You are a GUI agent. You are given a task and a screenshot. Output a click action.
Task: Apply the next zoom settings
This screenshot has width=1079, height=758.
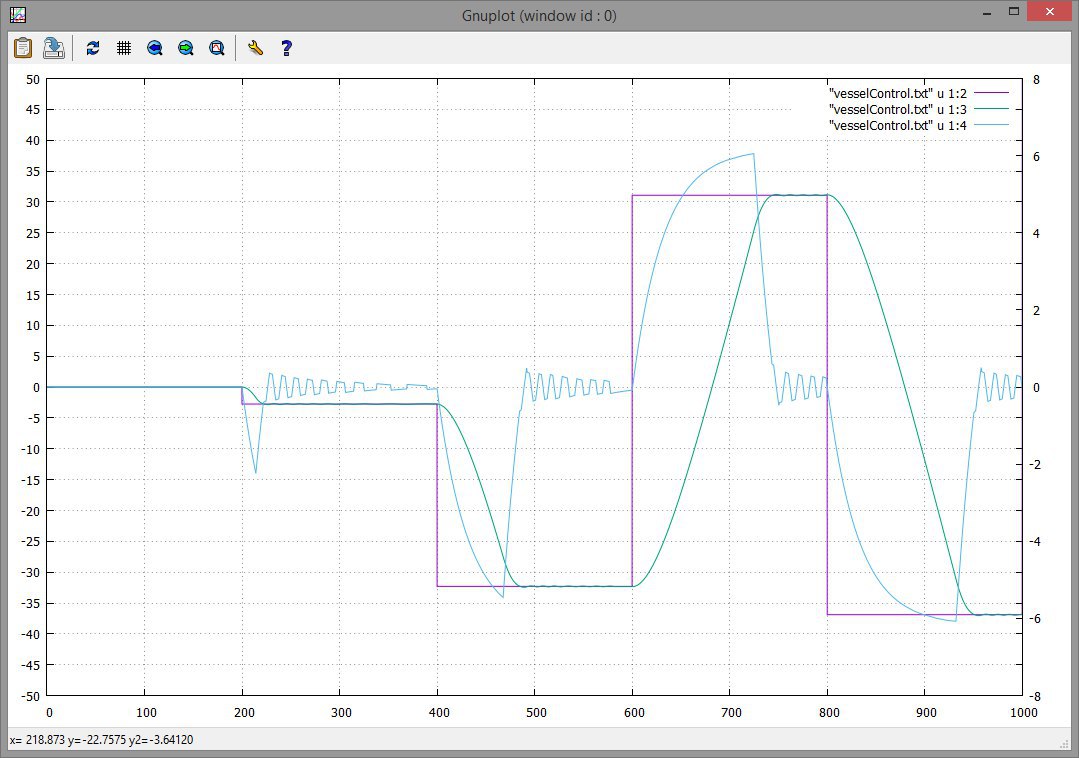(186, 47)
